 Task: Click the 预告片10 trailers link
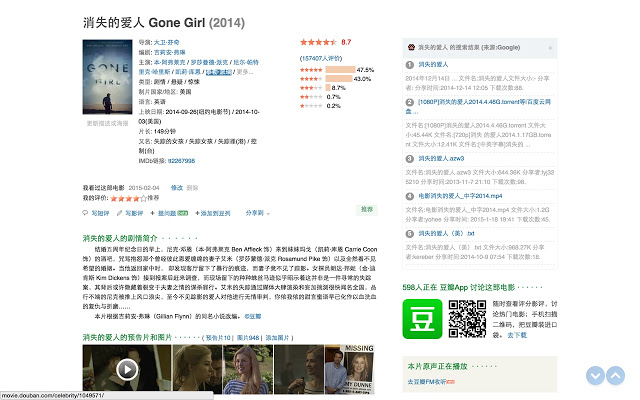(x=218, y=338)
